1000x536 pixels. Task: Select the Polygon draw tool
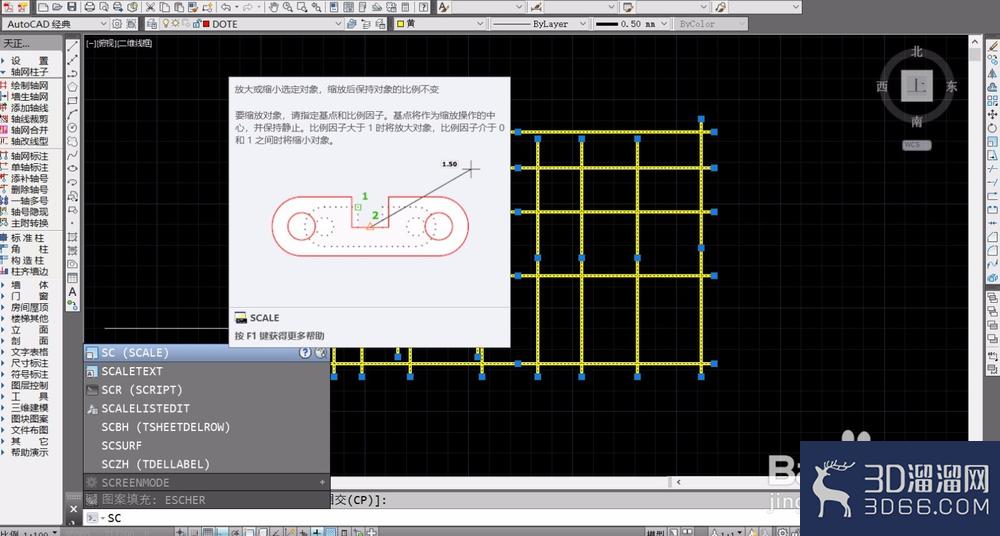tap(73, 86)
